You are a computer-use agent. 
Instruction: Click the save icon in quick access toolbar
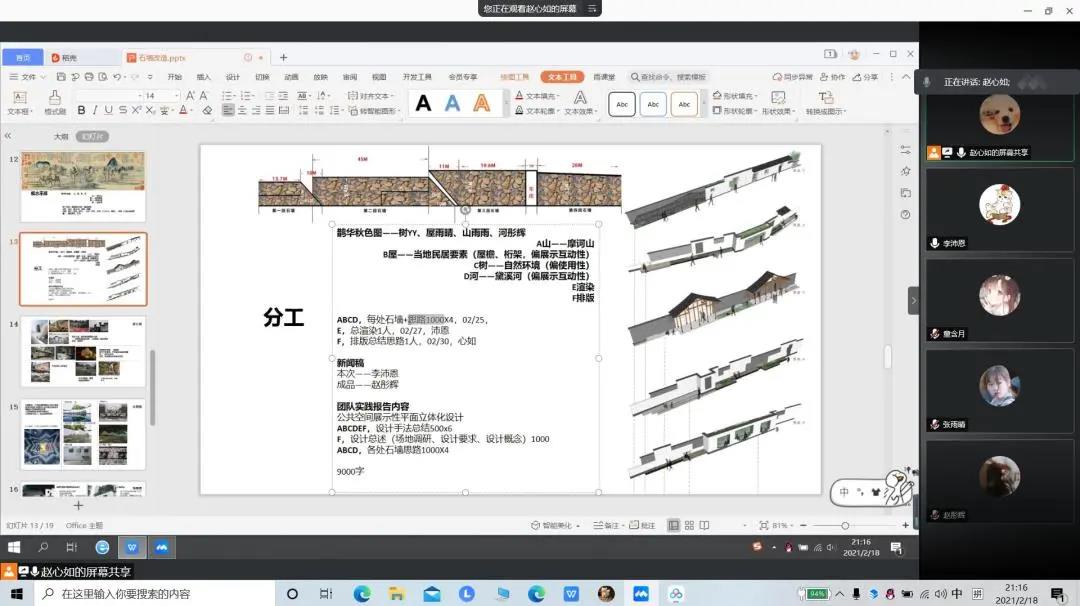click(x=61, y=77)
